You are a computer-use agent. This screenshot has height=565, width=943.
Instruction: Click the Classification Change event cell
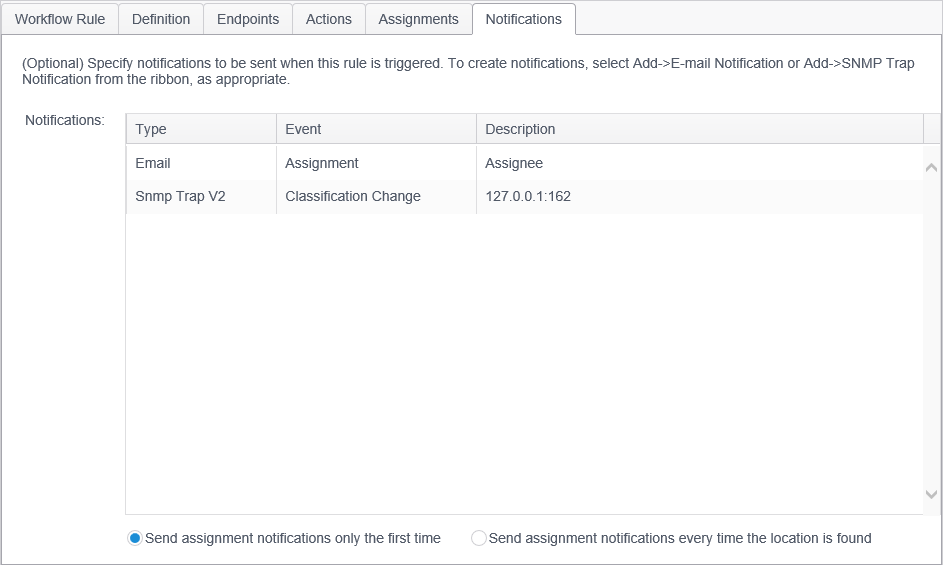click(353, 196)
